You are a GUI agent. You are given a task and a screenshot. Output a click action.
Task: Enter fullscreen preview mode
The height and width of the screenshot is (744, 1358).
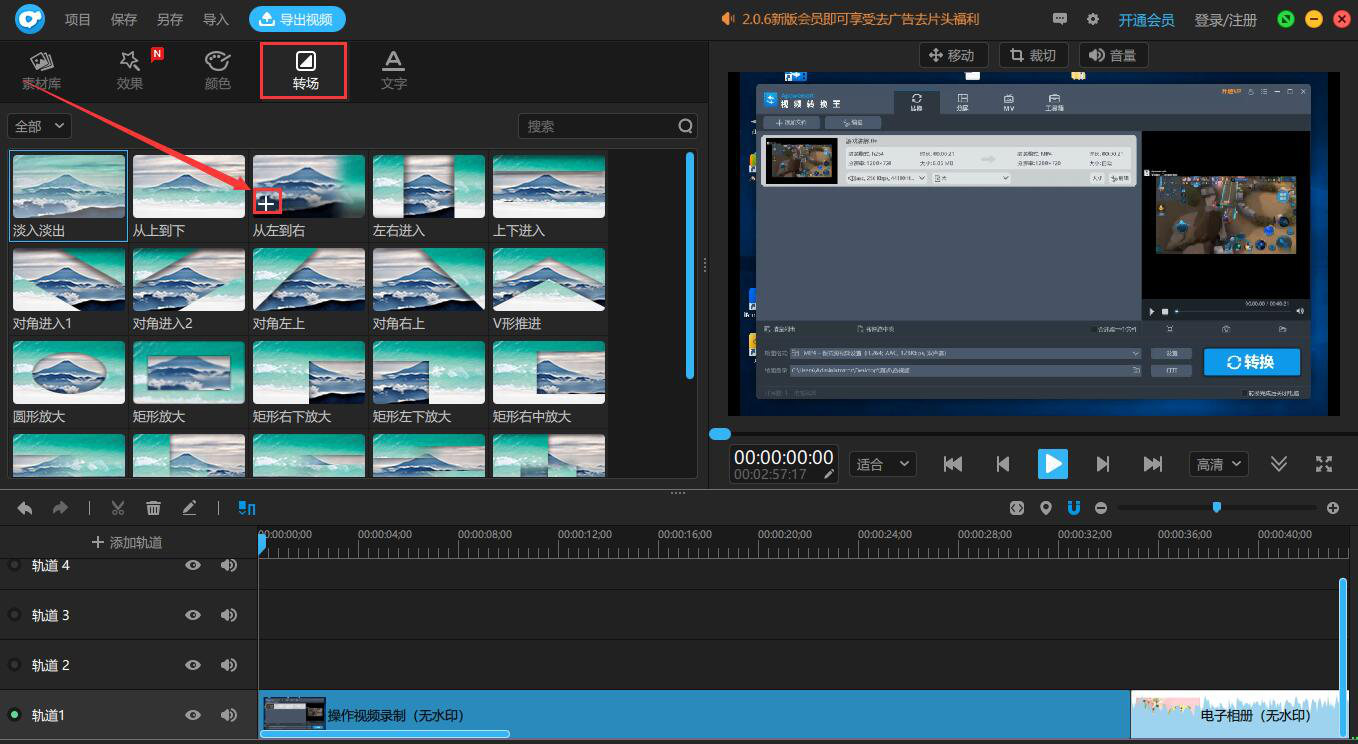[x=1324, y=464]
